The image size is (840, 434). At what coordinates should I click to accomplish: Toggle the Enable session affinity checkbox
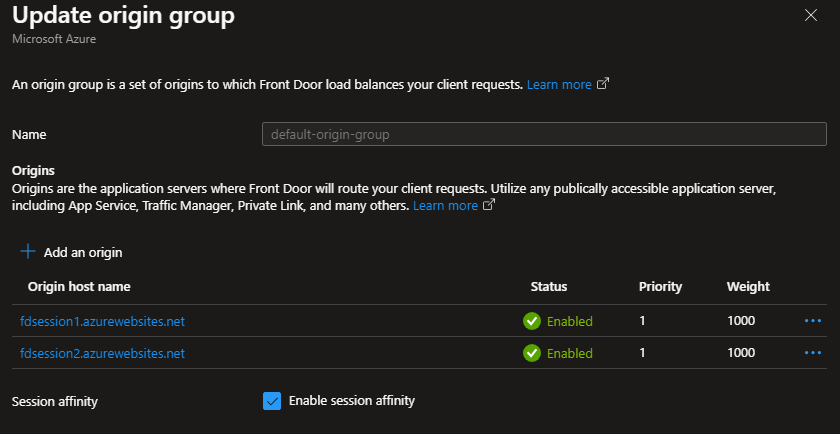272,401
